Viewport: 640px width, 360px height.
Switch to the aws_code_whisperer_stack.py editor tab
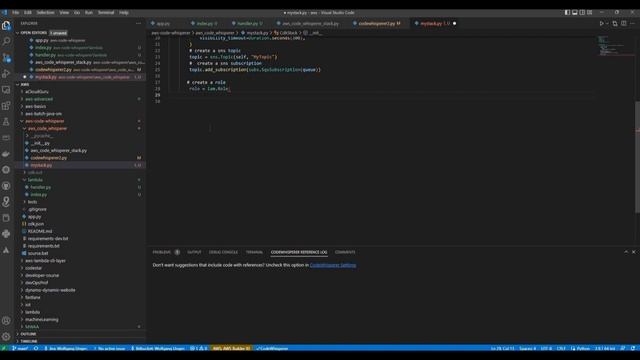(x=310, y=24)
